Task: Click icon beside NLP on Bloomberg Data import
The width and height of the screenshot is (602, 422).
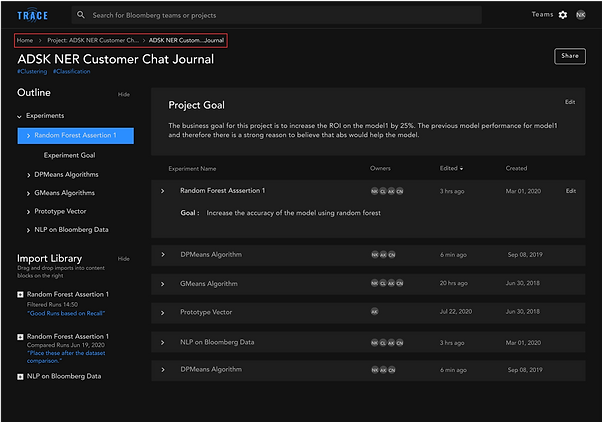Action: click(x=20, y=377)
